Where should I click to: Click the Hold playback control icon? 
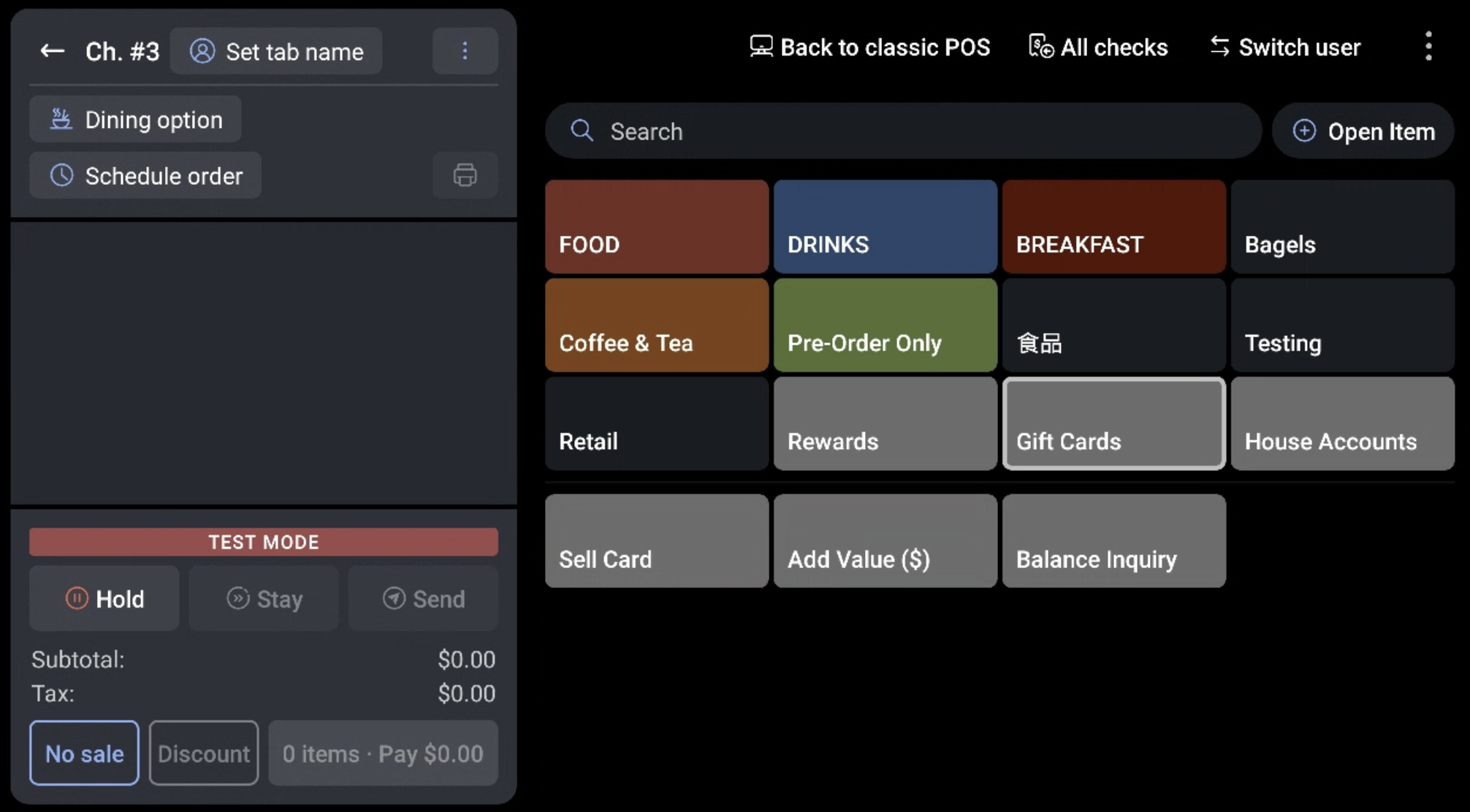(75, 598)
